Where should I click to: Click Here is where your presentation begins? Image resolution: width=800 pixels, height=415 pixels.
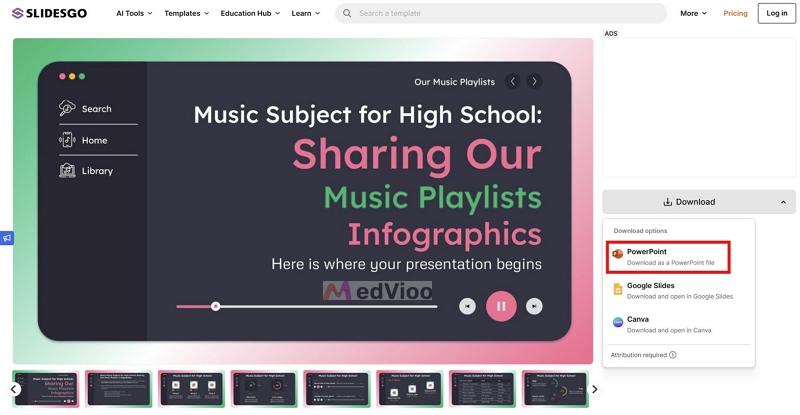tap(407, 264)
